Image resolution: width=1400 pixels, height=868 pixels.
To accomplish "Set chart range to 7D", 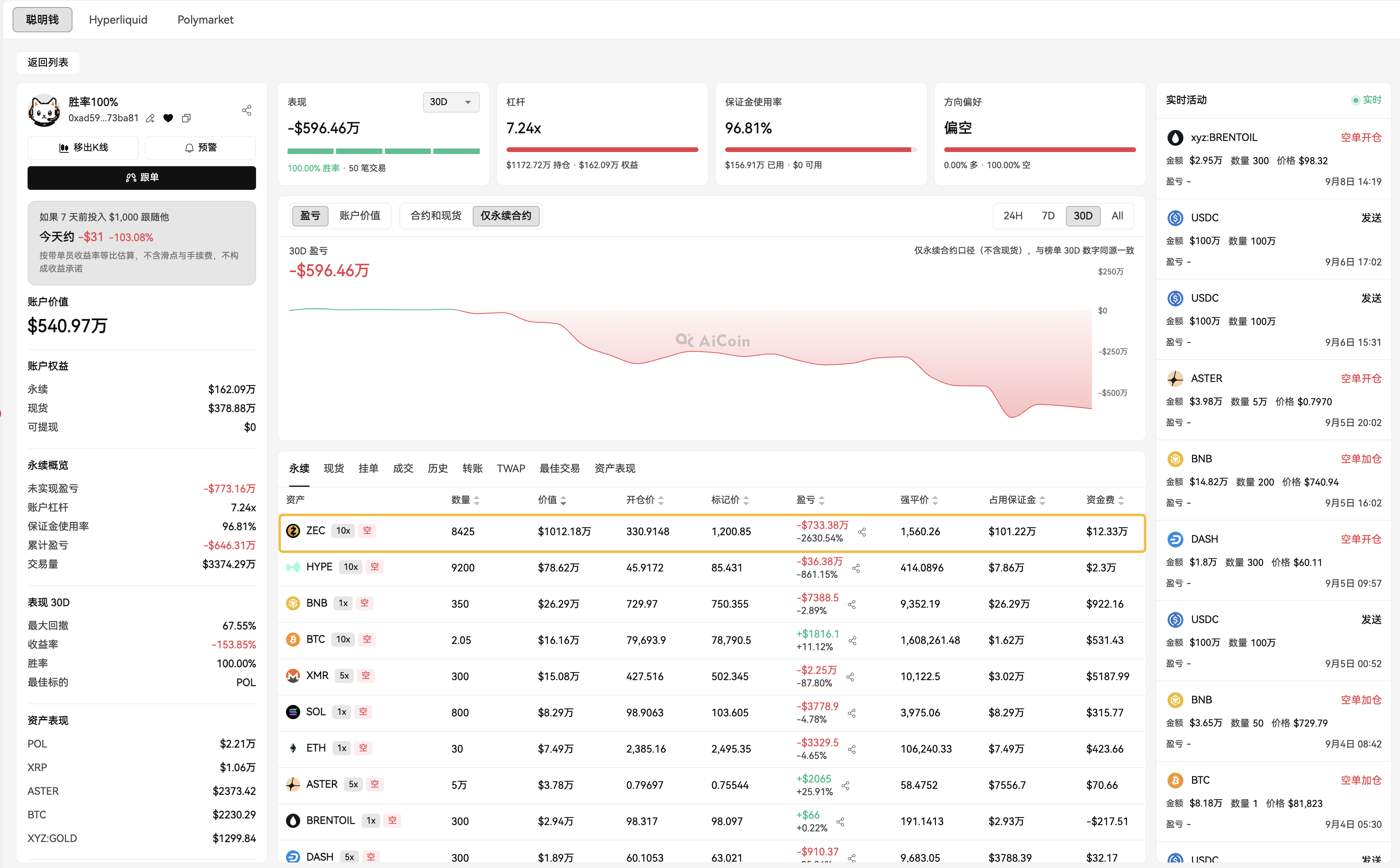I will click(x=1048, y=216).
